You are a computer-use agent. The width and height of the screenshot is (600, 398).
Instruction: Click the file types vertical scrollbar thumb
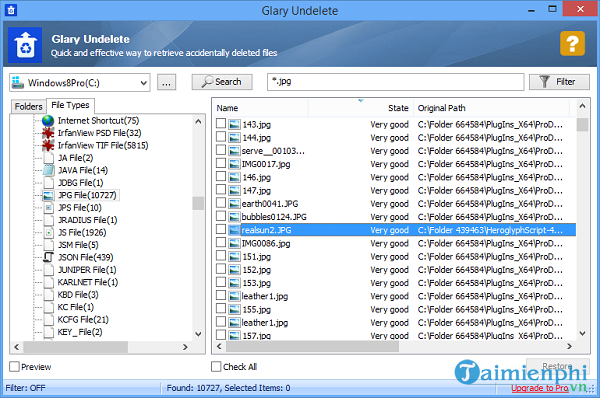click(198, 203)
